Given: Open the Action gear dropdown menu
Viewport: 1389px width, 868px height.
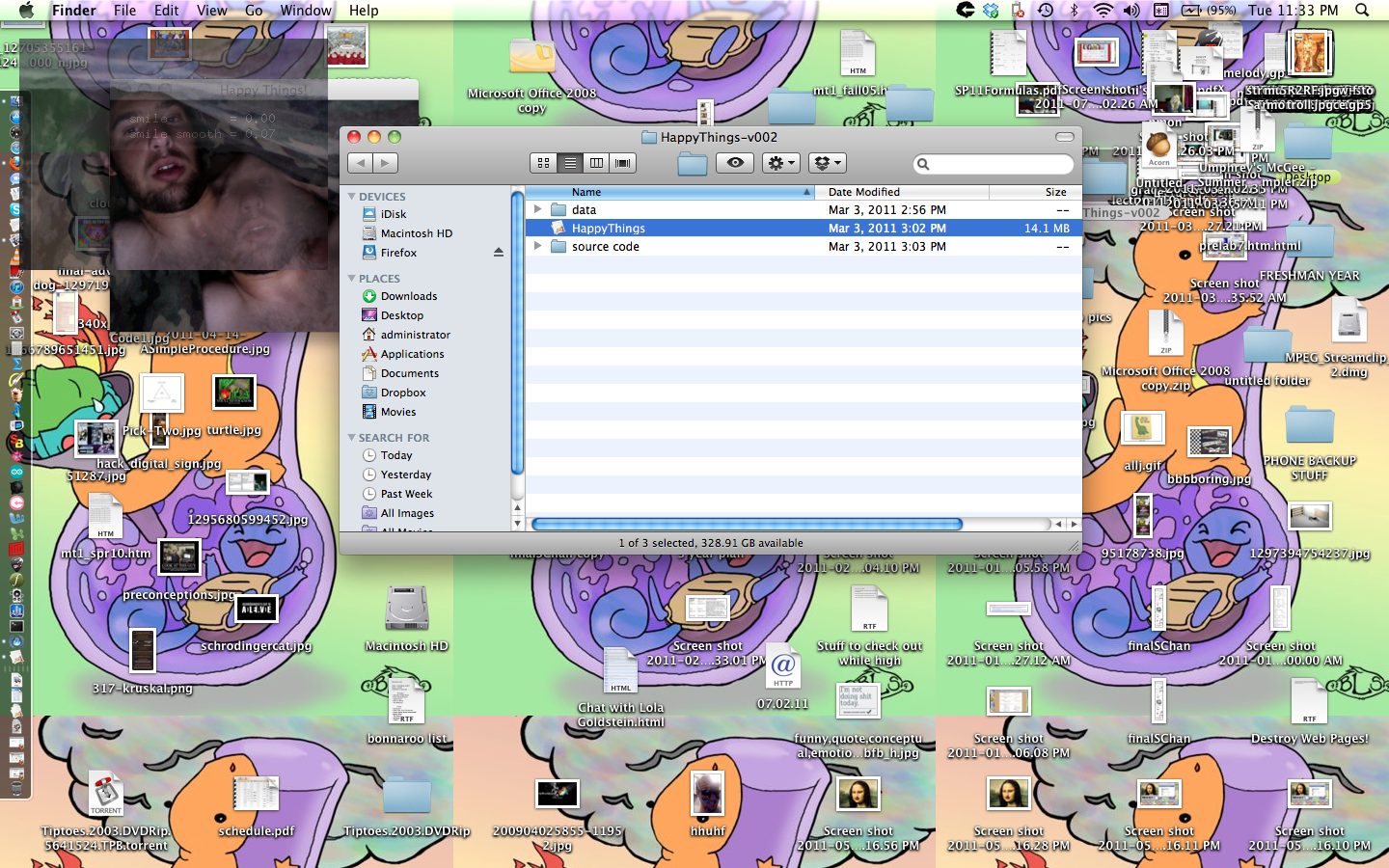Looking at the screenshot, I should [781, 163].
